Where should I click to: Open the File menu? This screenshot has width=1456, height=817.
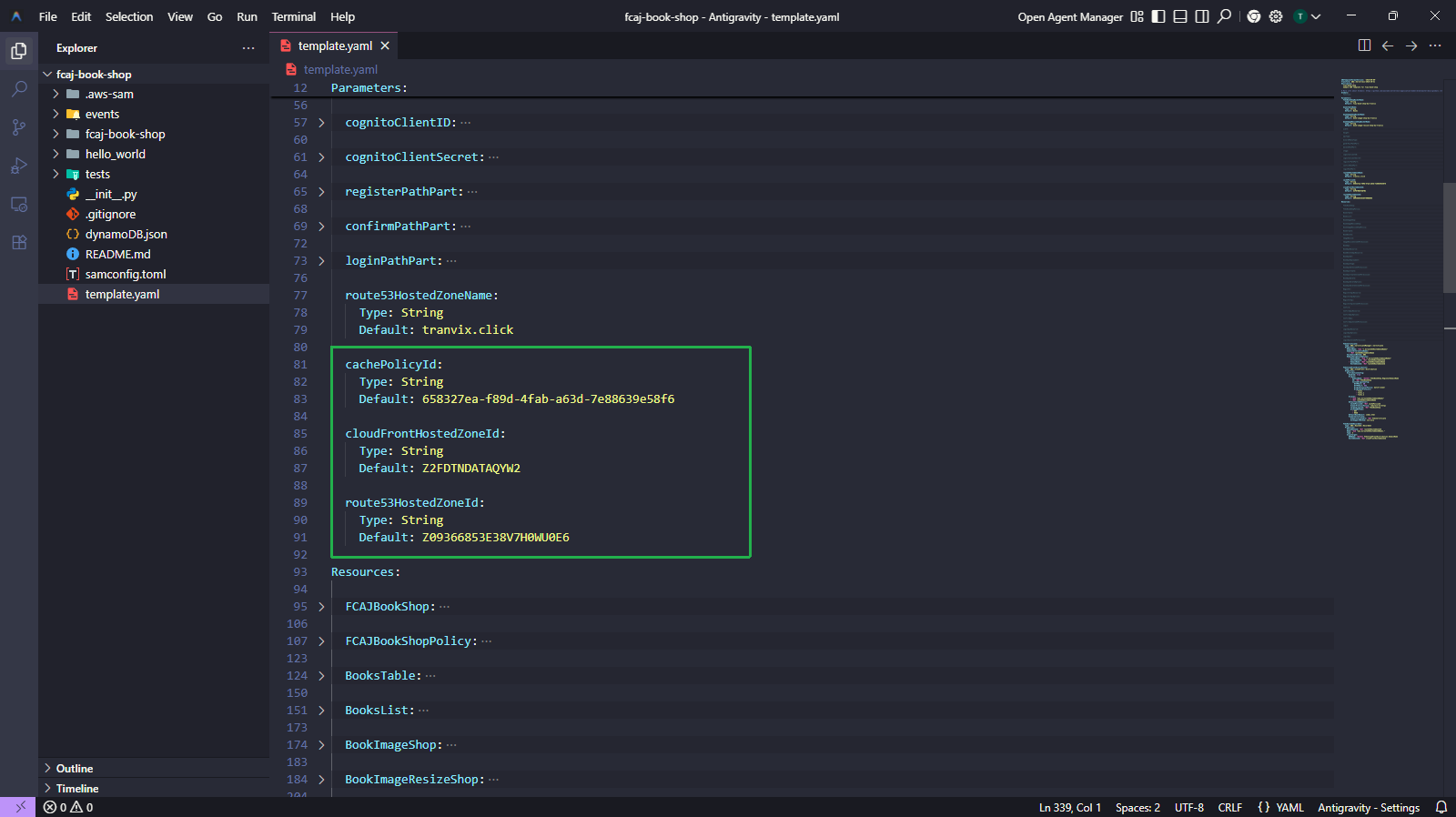[x=48, y=16]
